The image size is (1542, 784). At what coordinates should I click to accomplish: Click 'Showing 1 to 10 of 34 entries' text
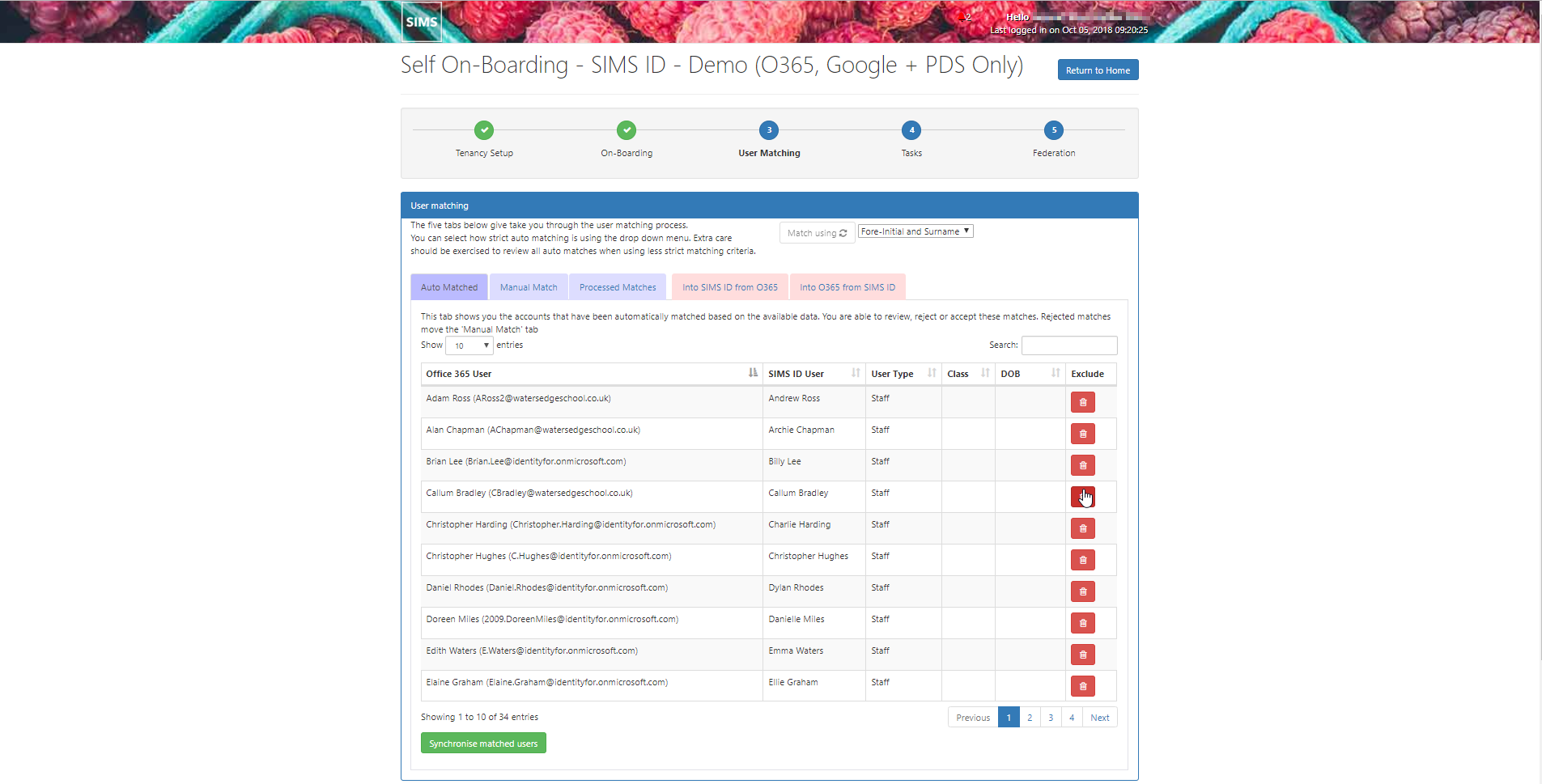[x=479, y=717]
